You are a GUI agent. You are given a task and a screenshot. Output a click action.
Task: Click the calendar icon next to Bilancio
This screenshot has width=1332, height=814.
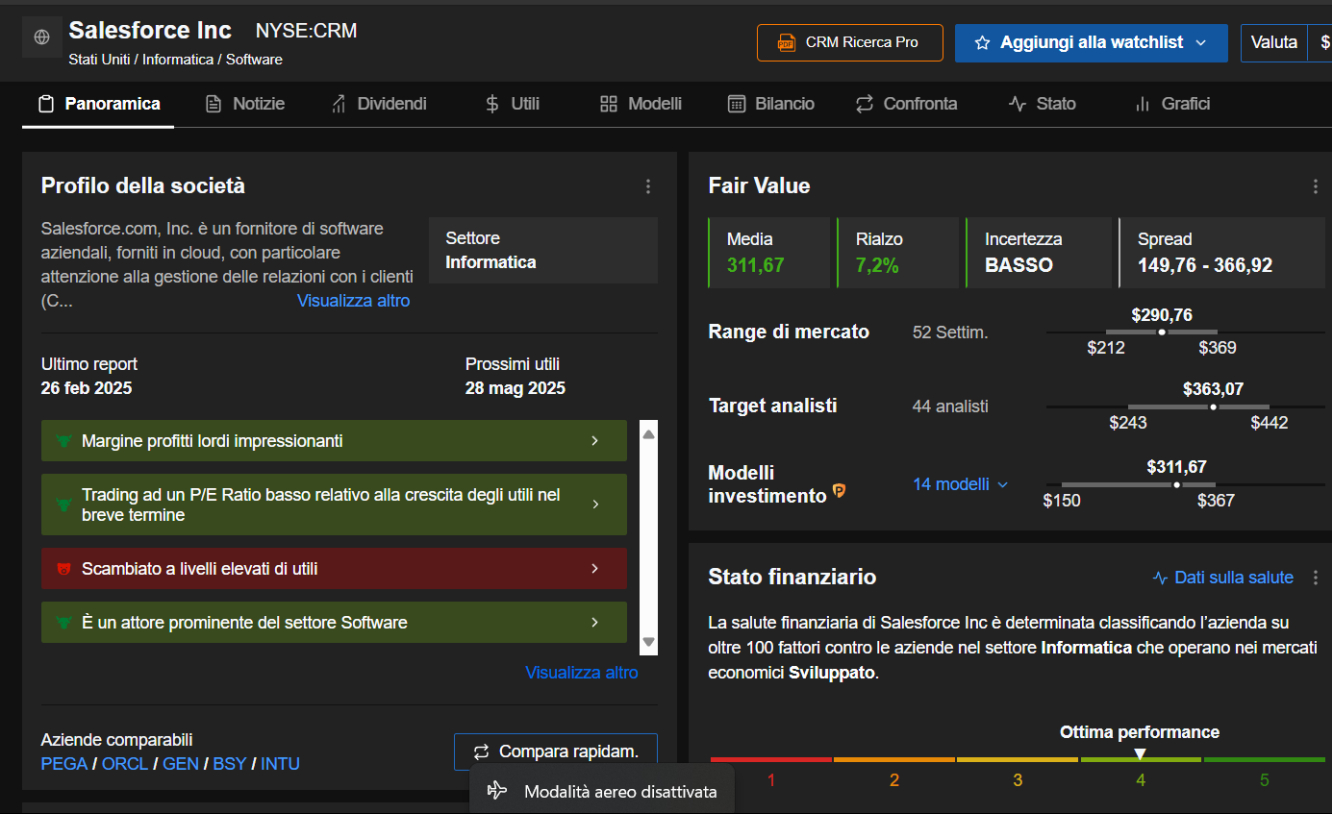coord(736,104)
